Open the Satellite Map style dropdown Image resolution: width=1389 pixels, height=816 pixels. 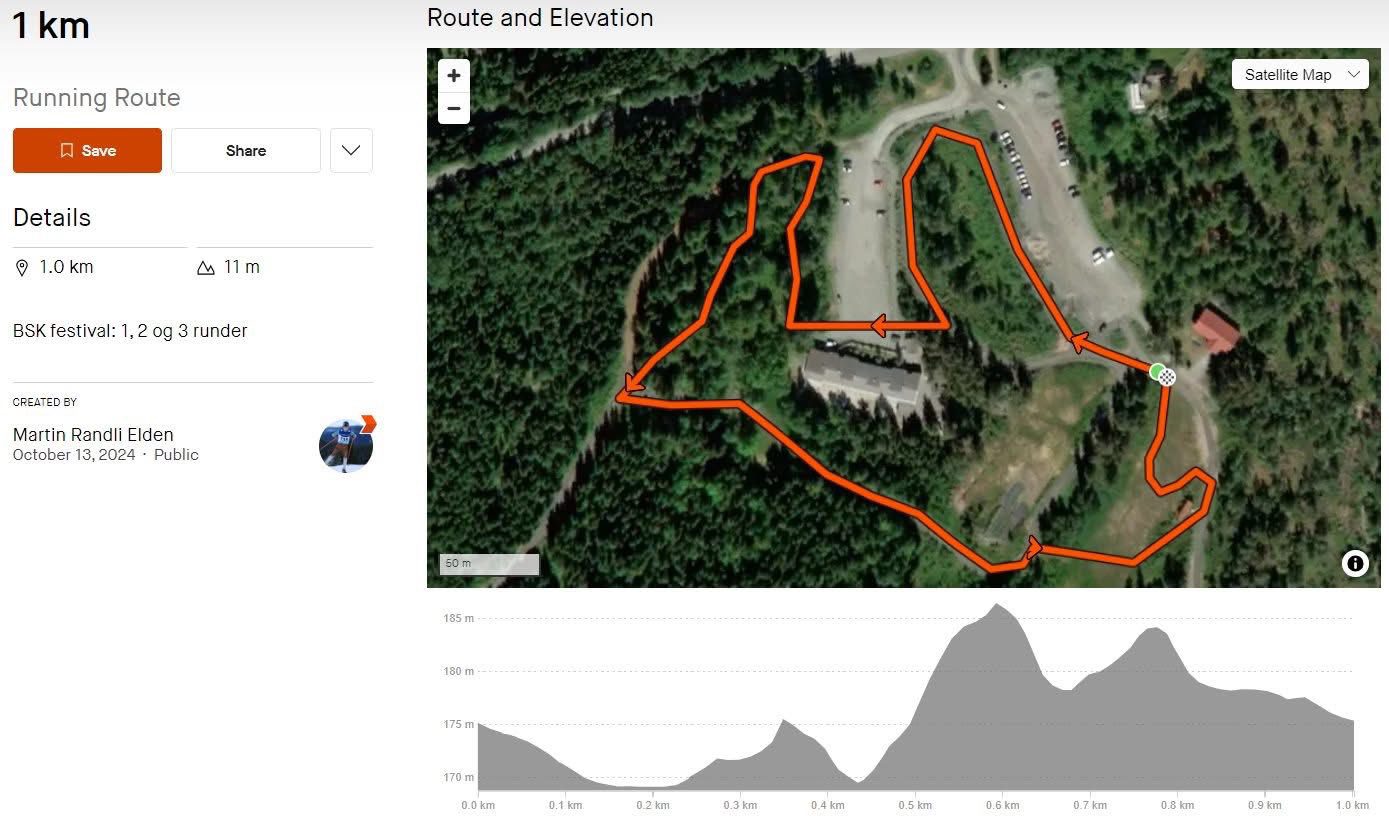pyautogui.click(x=1299, y=75)
